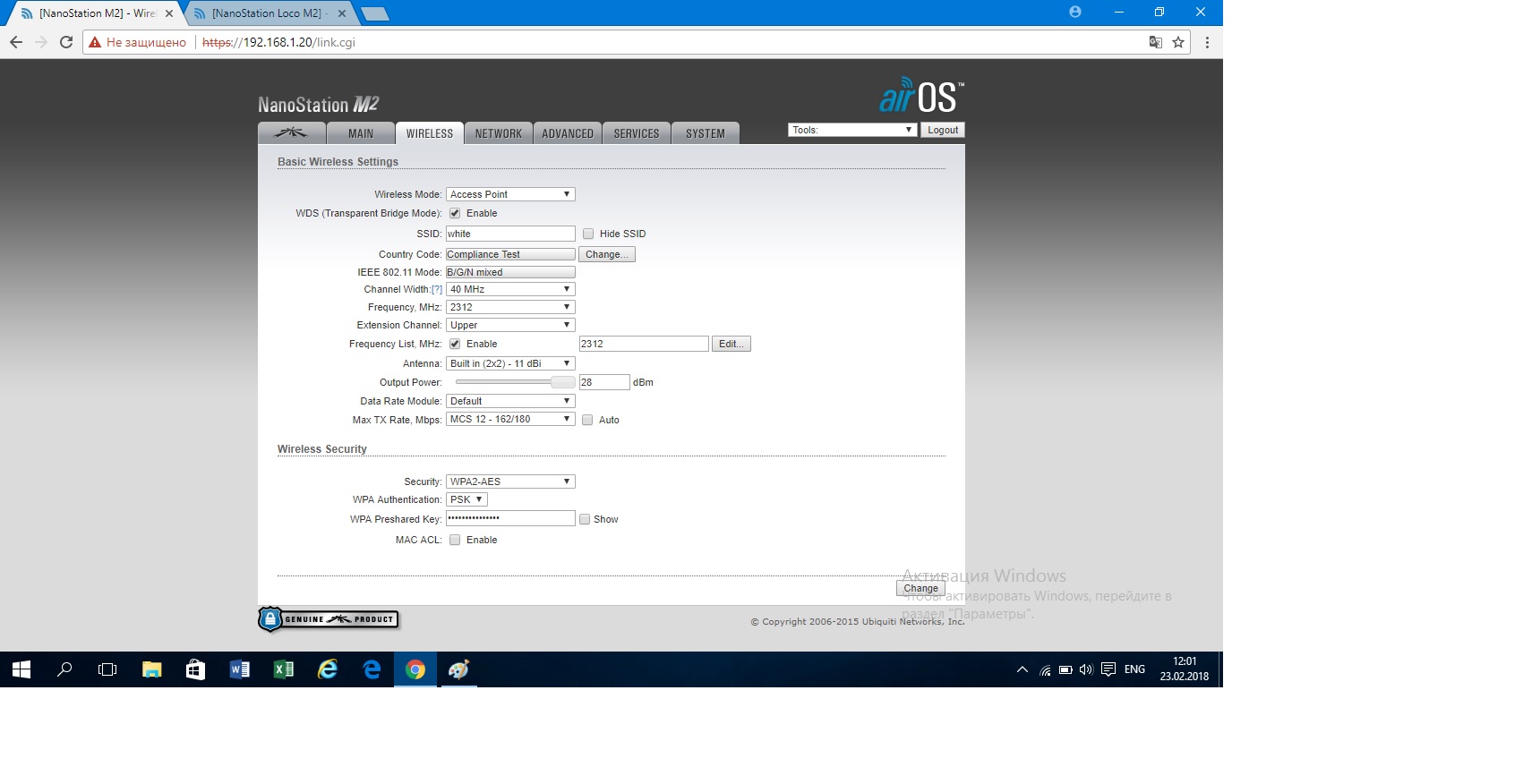Open Max TX Rate dropdown
Screen dimensions: 1540x784
[x=510, y=419]
